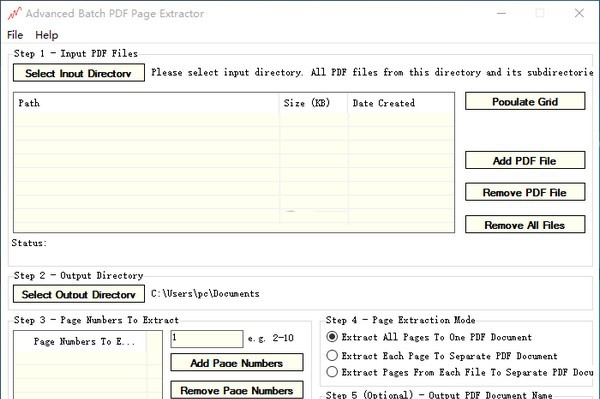Click the Select Input Directory button
This screenshot has height=399, width=600.
(79, 73)
